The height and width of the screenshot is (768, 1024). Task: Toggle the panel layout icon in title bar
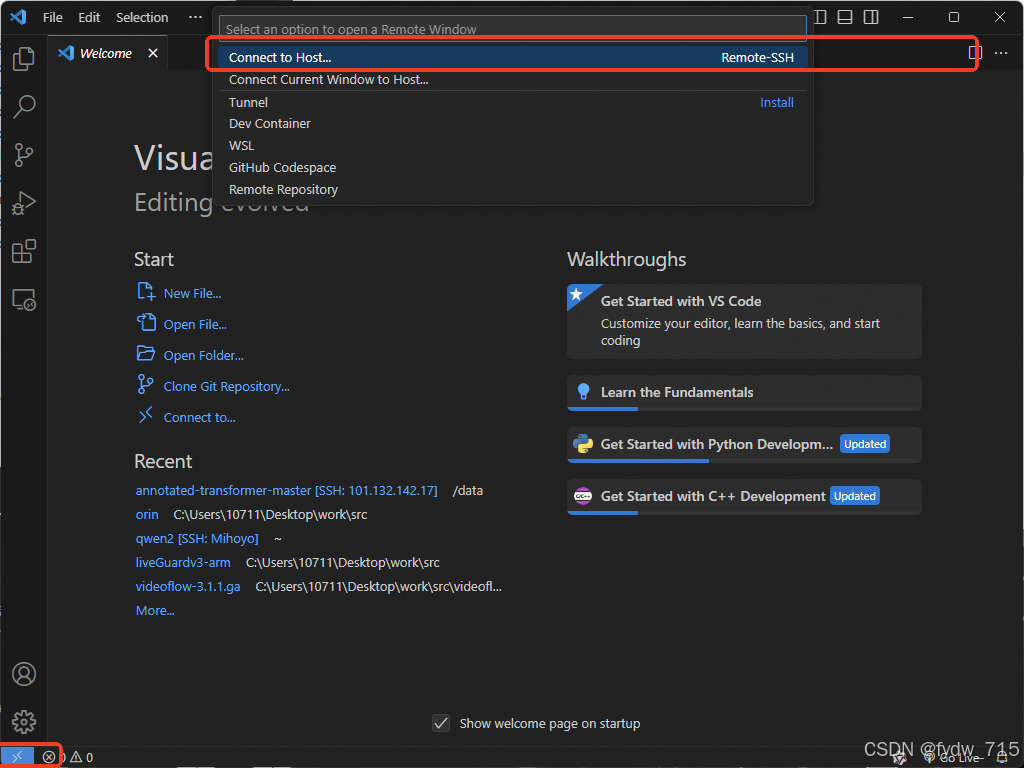(x=844, y=17)
